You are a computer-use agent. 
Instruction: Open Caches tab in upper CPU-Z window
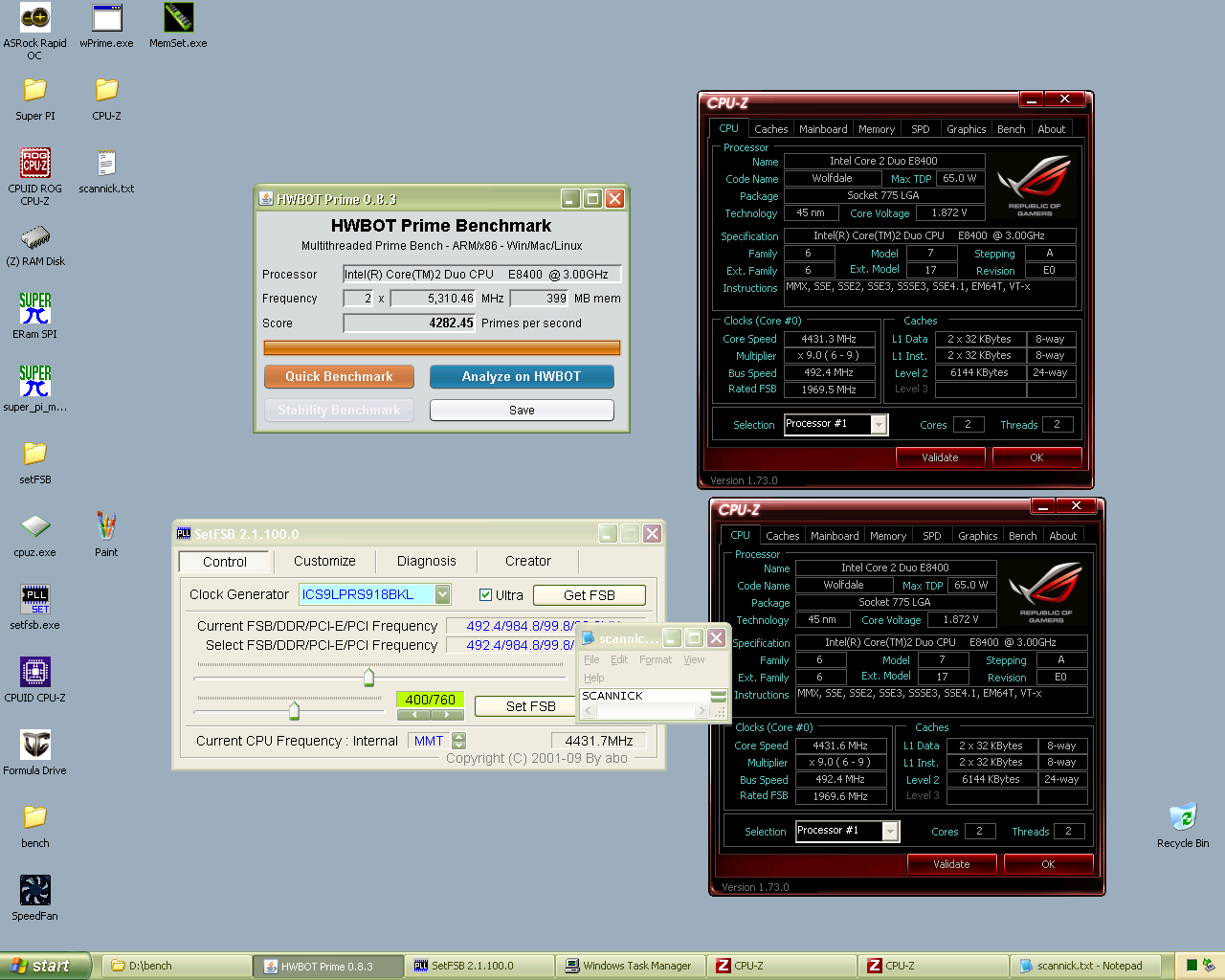770,129
